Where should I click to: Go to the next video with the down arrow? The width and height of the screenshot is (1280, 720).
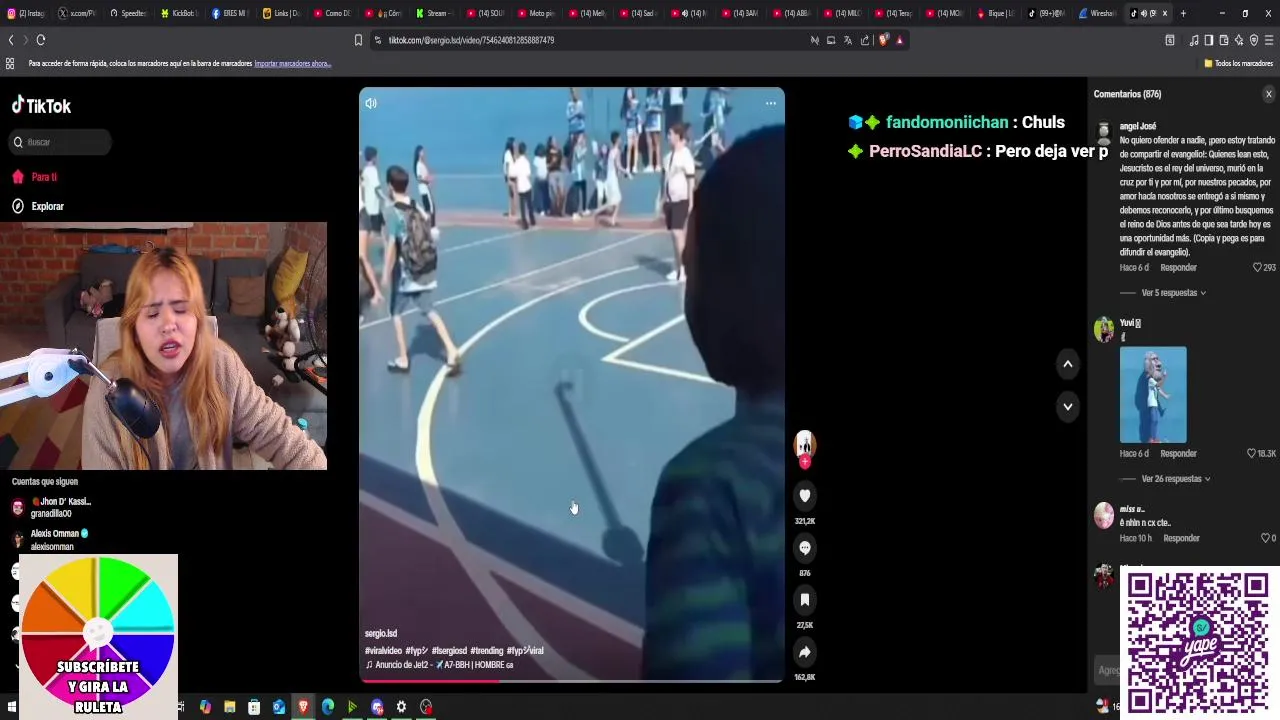click(1068, 406)
